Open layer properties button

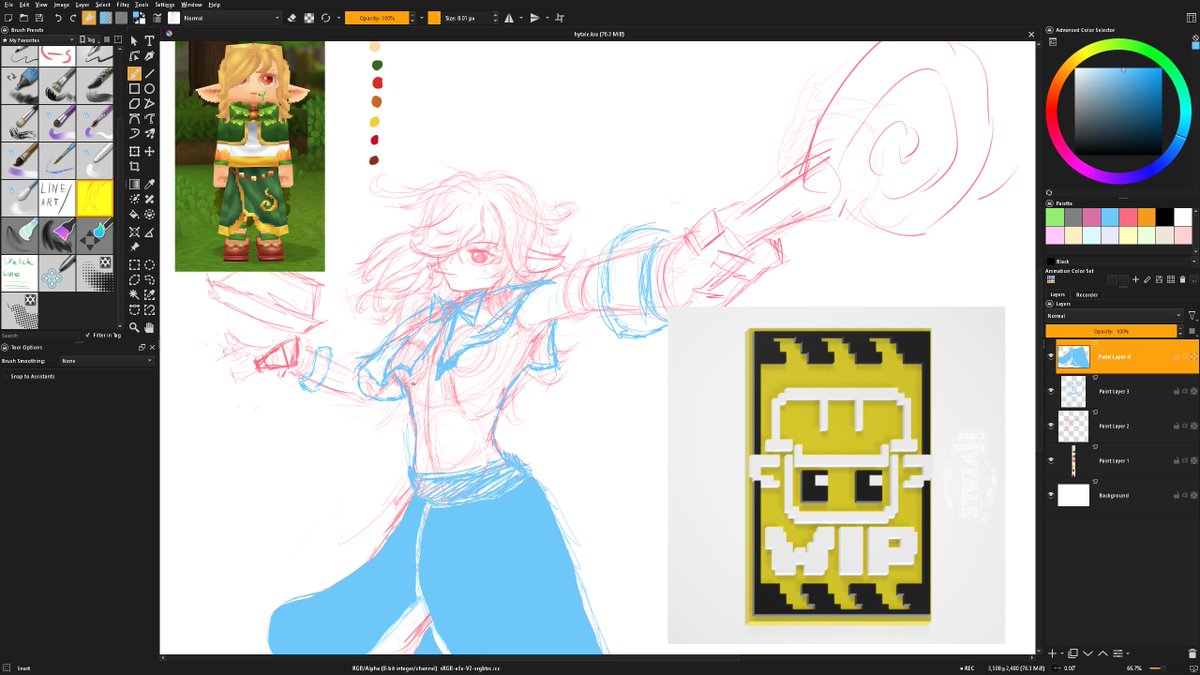(1117, 653)
